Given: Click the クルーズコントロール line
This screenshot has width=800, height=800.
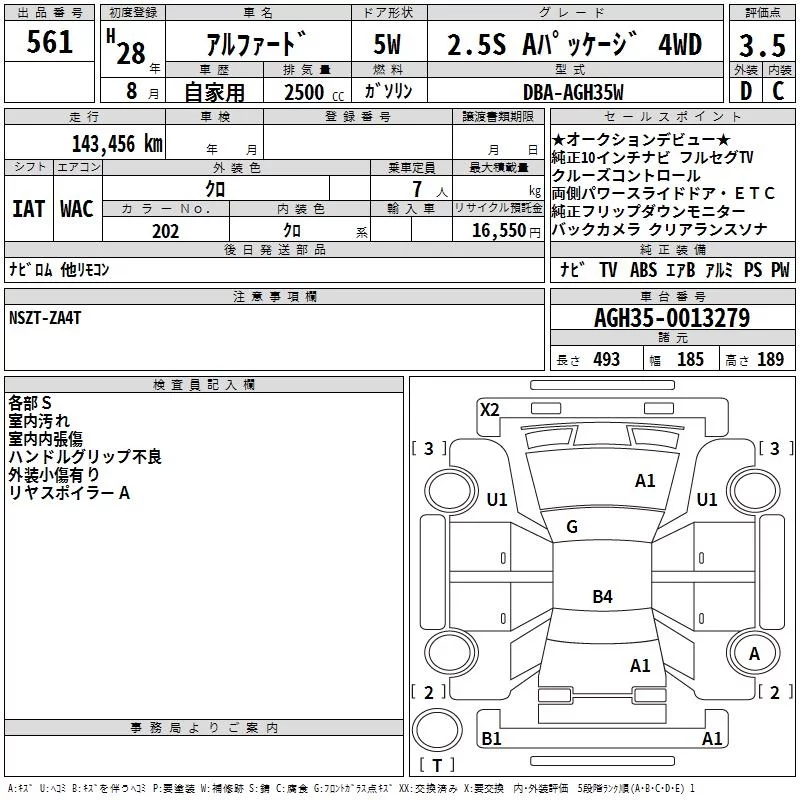Looking at the screenshot, I should click(626, 176).
